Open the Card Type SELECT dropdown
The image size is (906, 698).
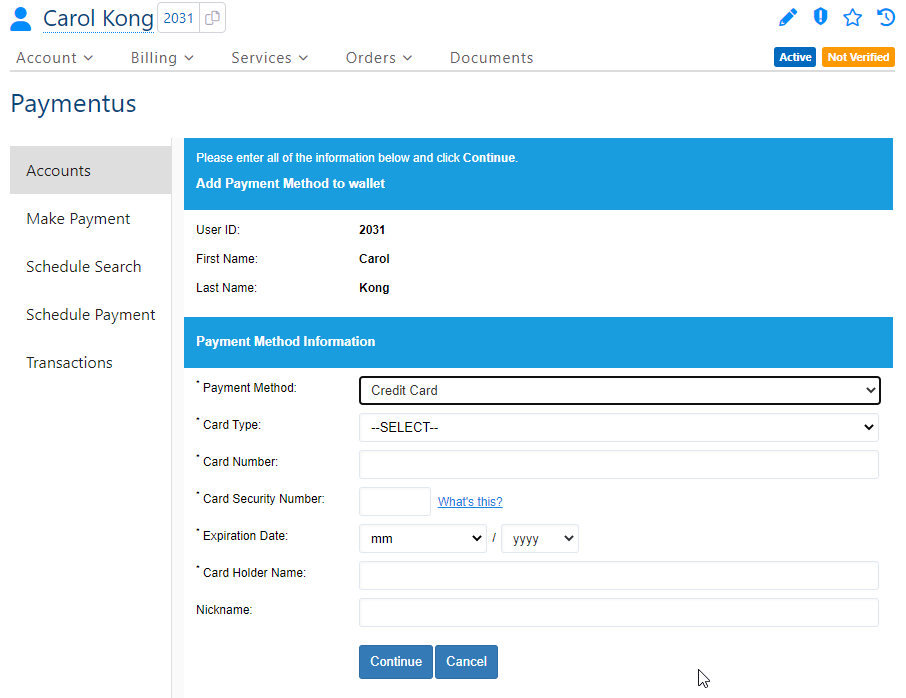(x=619, y=427)
